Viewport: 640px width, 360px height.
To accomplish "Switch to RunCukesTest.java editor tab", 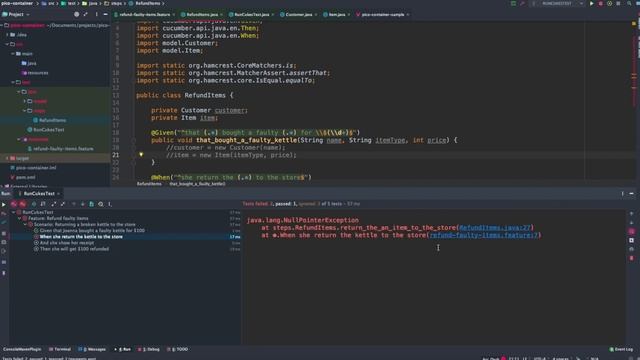I will point(251,14).
